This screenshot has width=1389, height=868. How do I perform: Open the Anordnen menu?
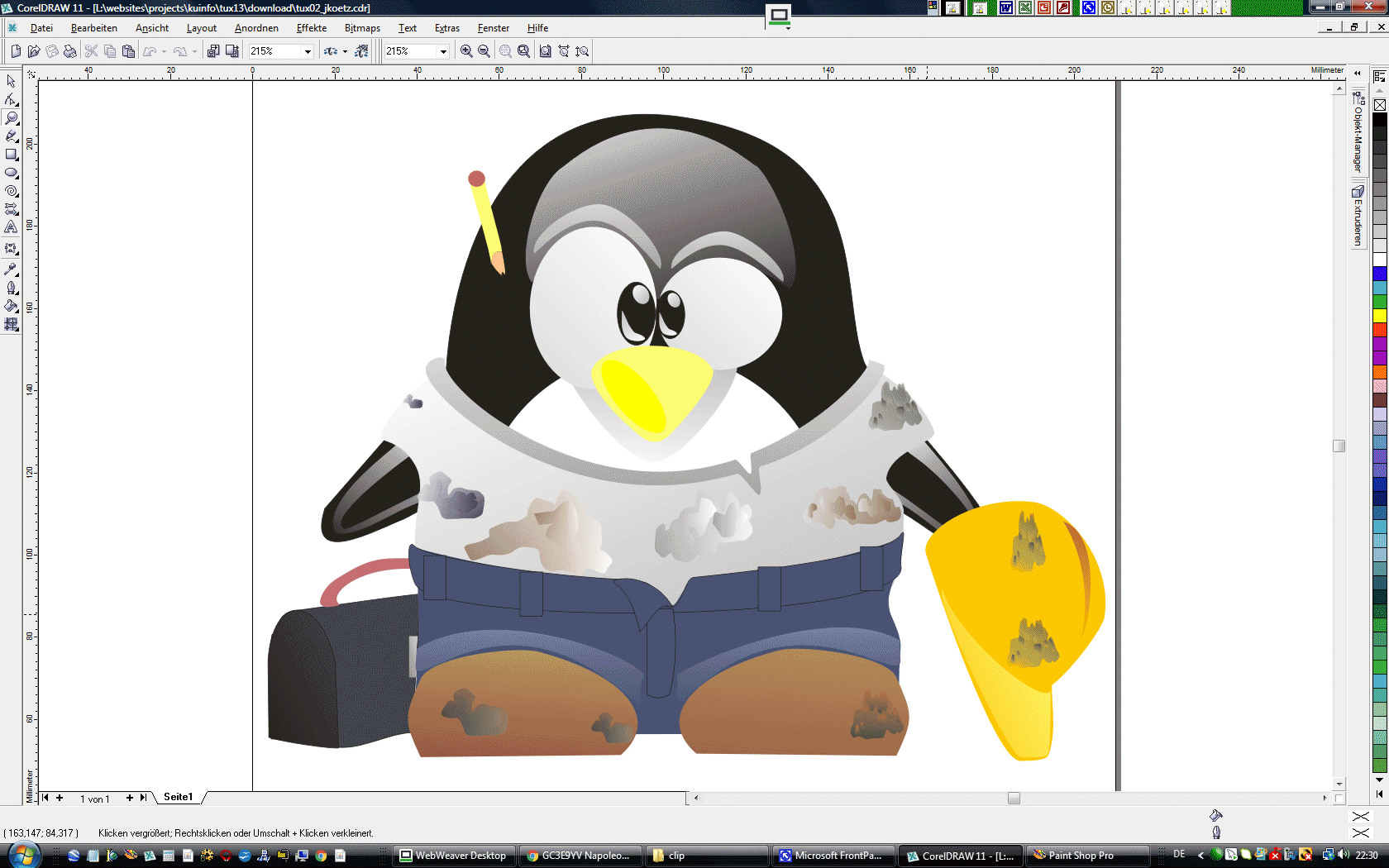coord(256,28)
